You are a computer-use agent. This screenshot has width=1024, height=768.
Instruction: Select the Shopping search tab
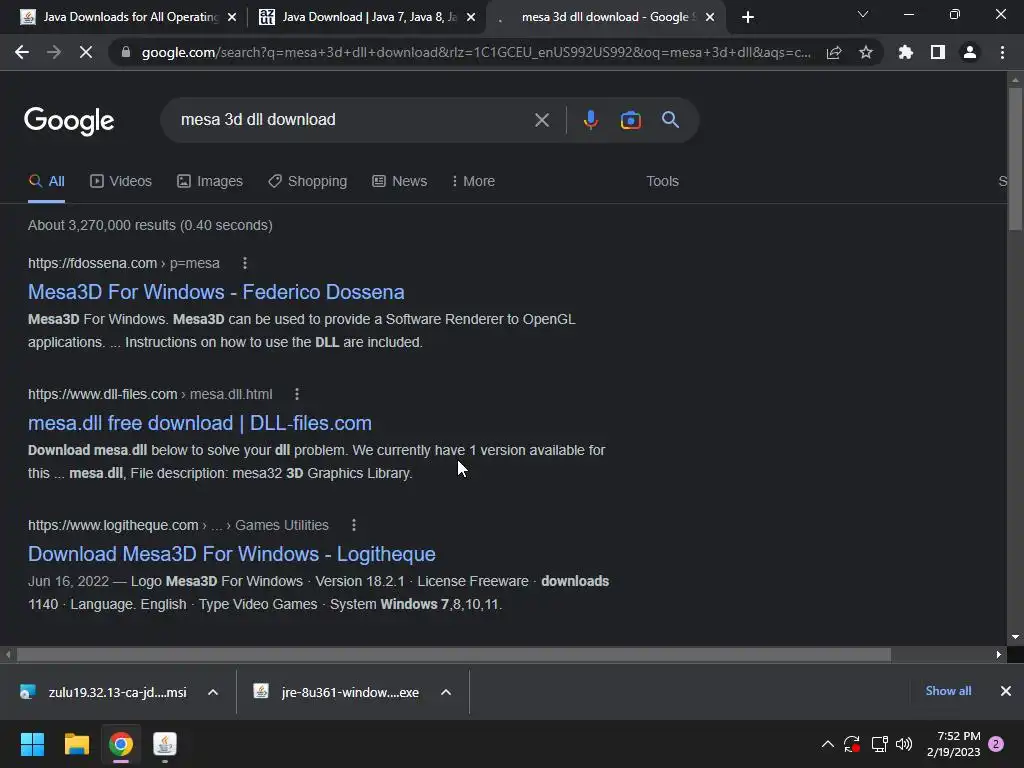coord(308,182)
